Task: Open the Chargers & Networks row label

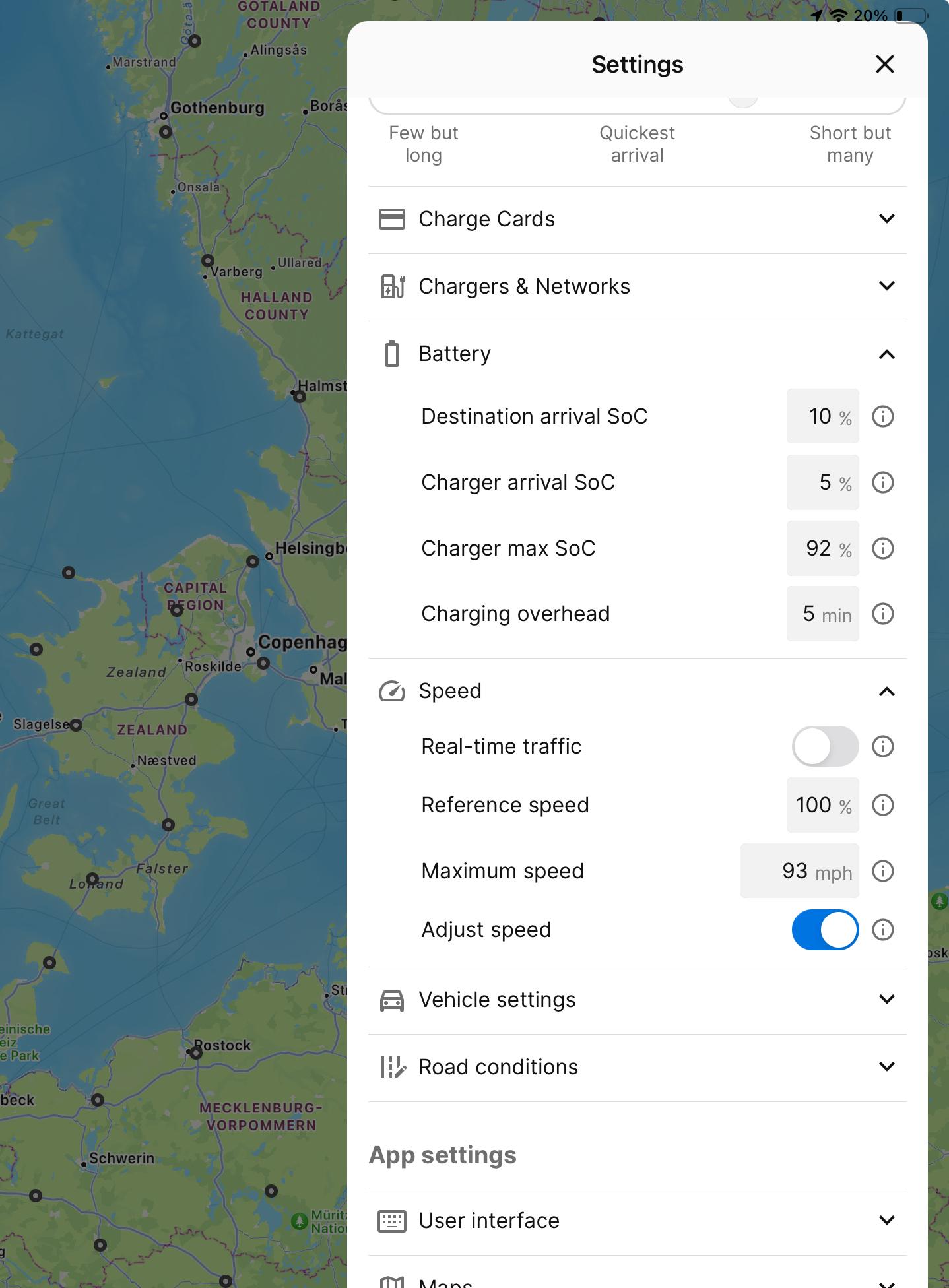Action: 524,286
